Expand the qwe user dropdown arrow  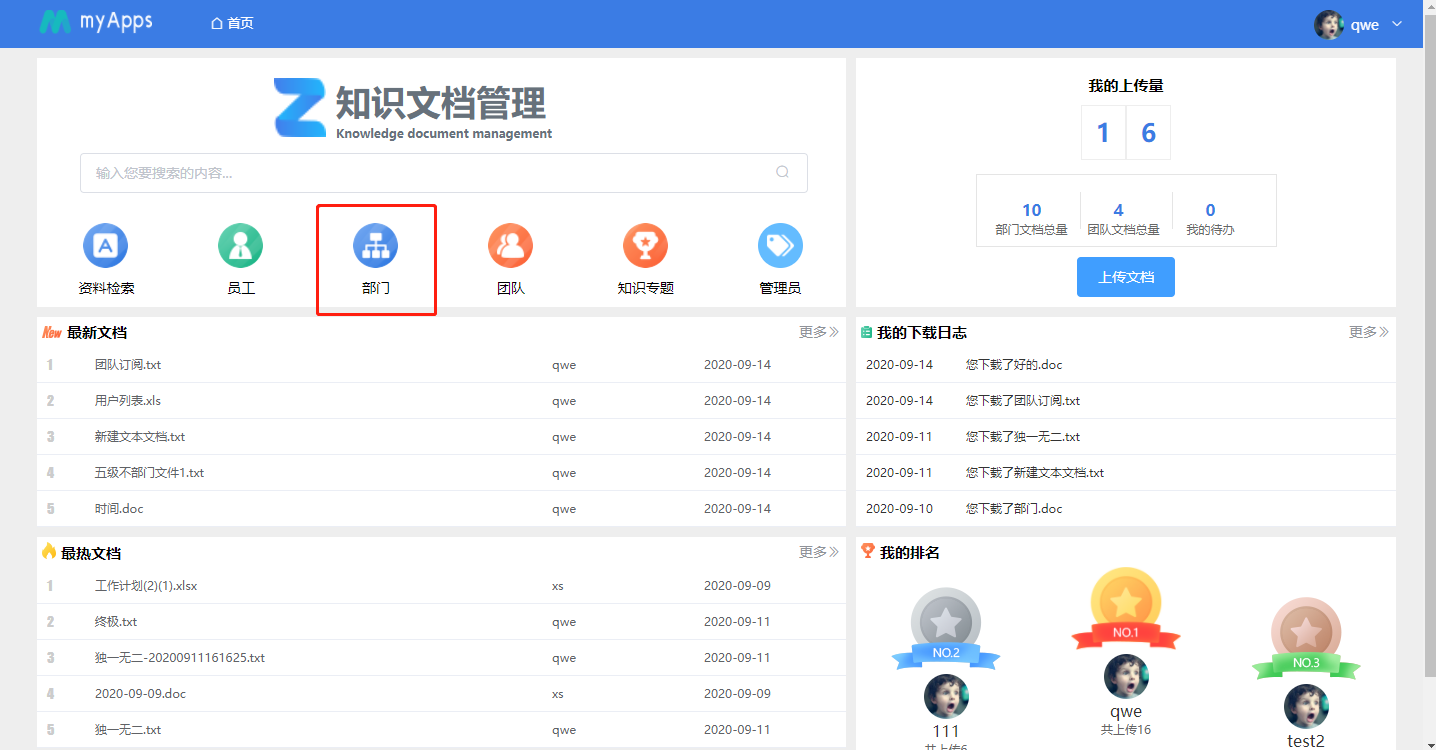(x=1397, y=24)
